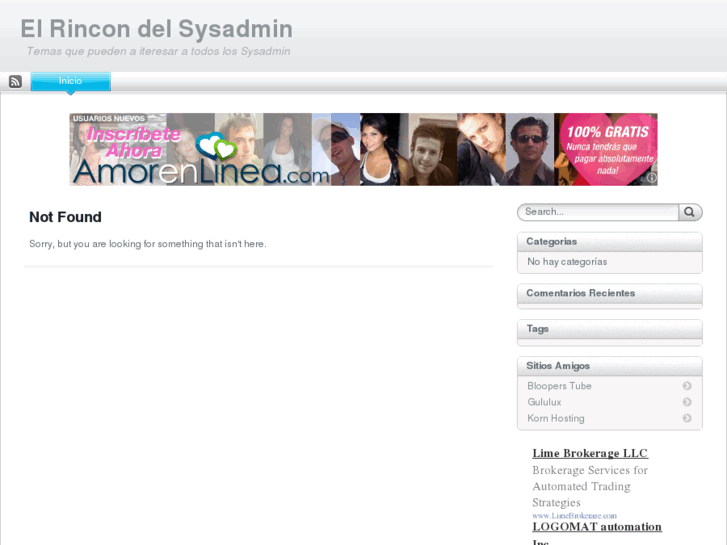The height and width of the screenshot is (545, 727).
Task: Click the Not Found heading
Action: click(65, 217)
